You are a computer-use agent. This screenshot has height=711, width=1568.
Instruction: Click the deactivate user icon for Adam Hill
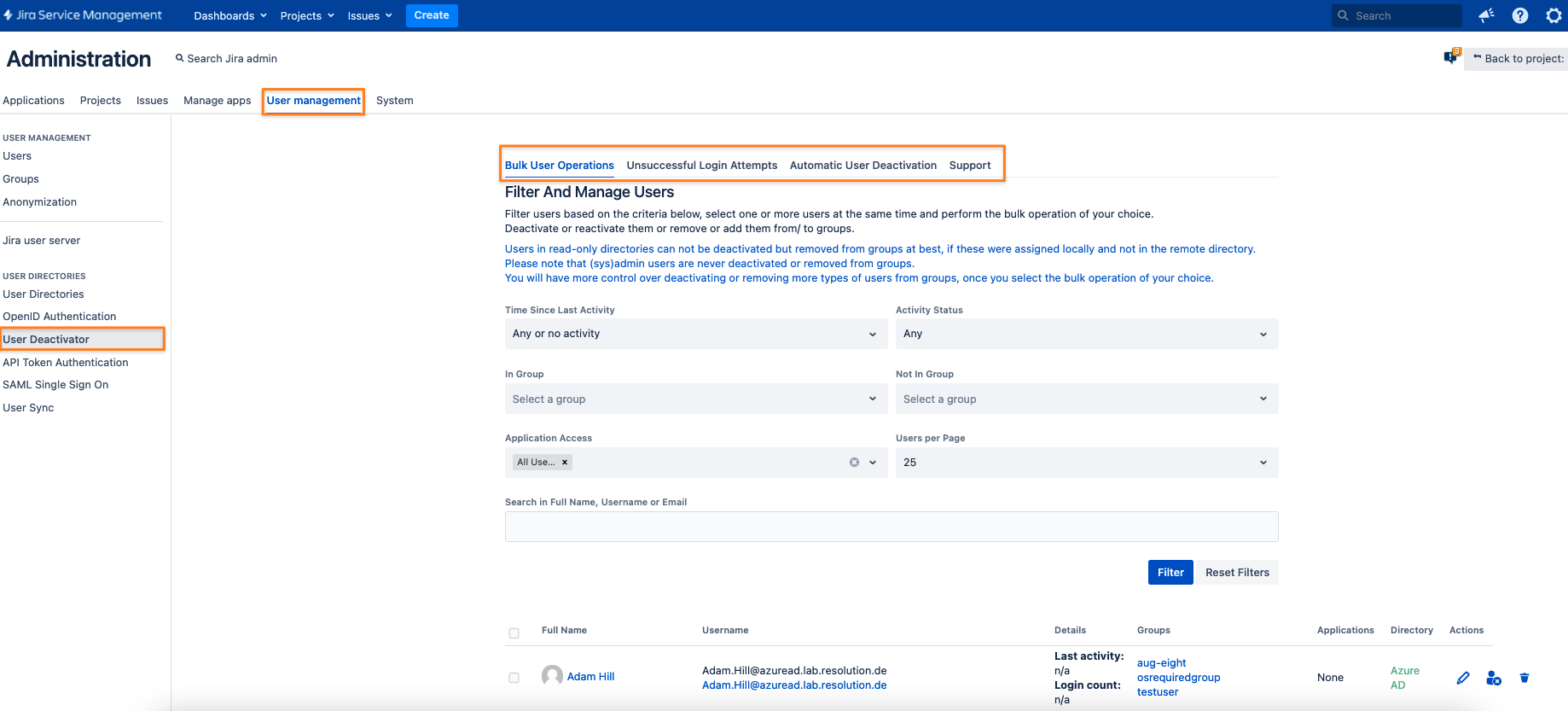1494,678
